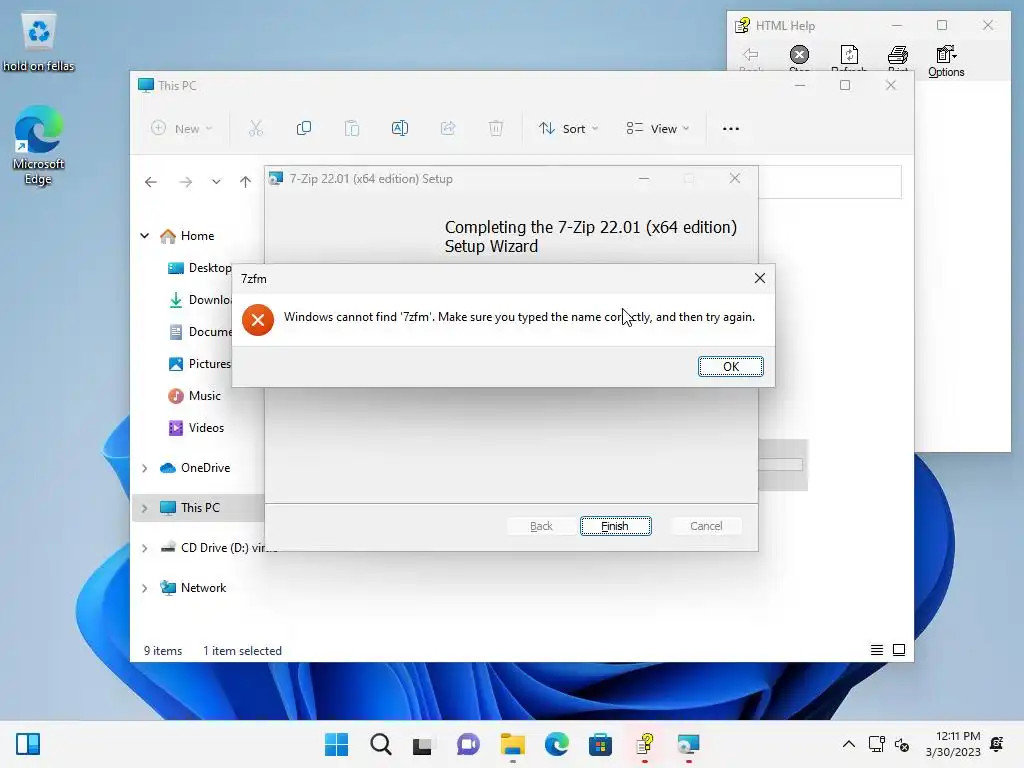Open clock showing 12:11 PM

953,744
